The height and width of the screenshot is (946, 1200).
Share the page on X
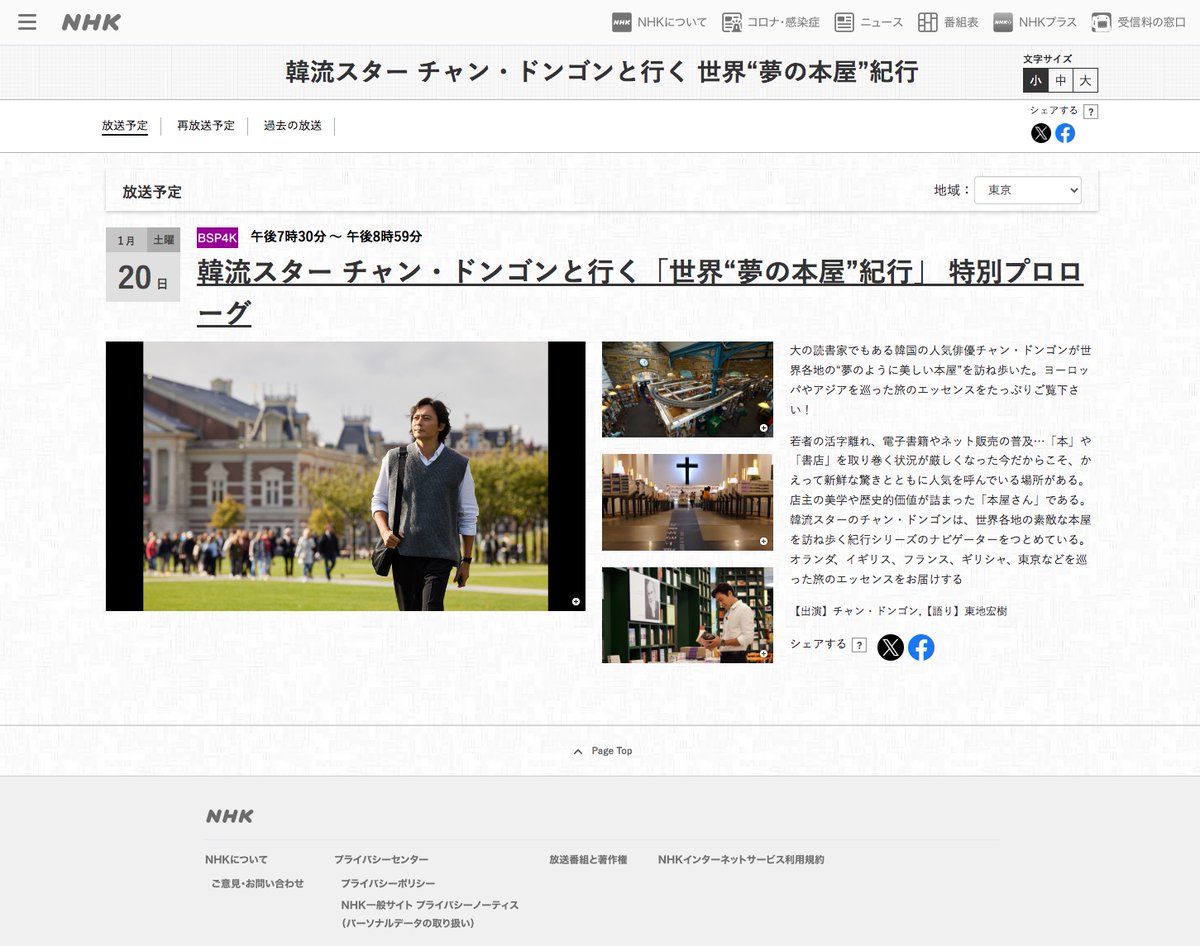click(1041, 133)
